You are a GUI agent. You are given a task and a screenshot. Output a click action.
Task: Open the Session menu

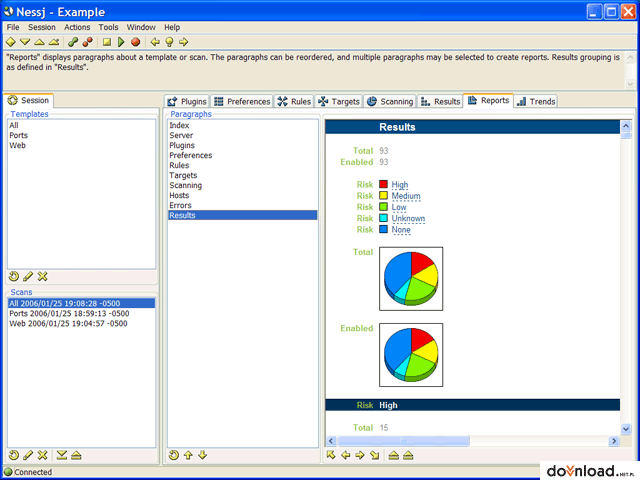click(42, 27)
